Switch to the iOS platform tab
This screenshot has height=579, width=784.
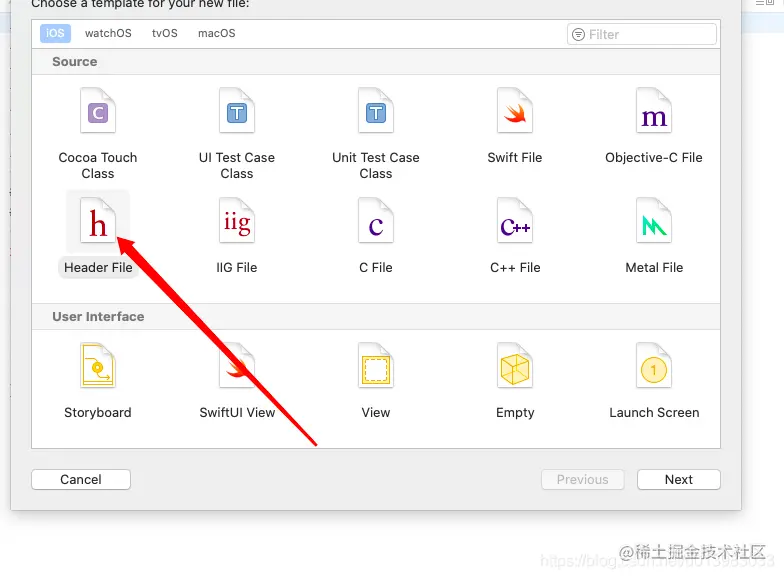[x=55, y=34]
